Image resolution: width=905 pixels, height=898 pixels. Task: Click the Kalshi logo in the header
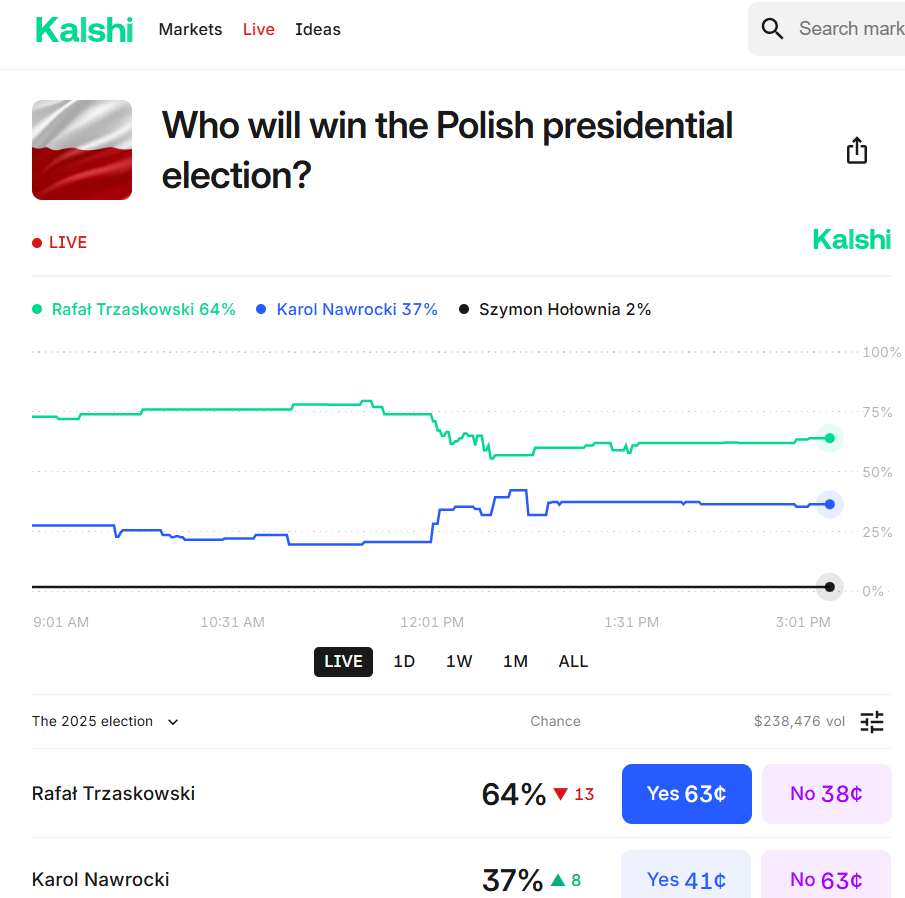tap(84, 30)
